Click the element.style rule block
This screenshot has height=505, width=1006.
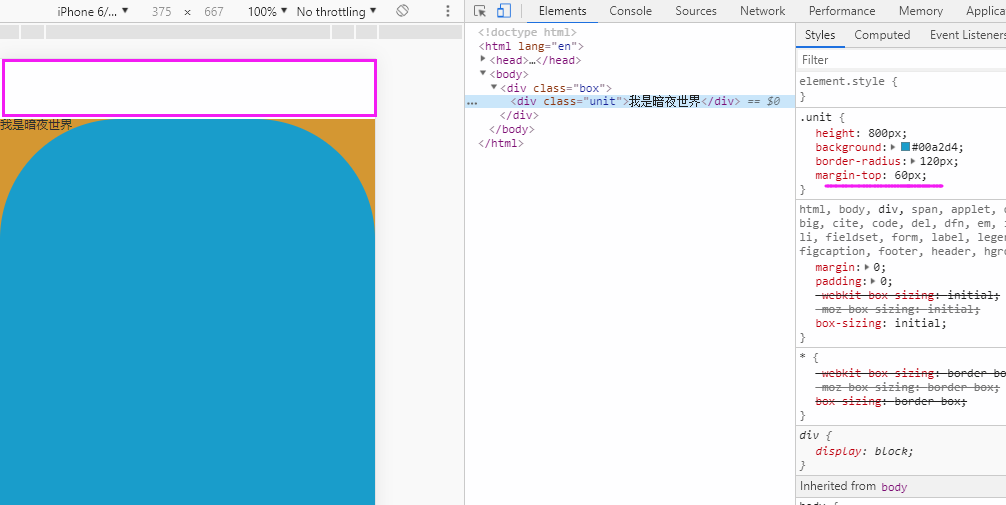click(x=901, y=89)
